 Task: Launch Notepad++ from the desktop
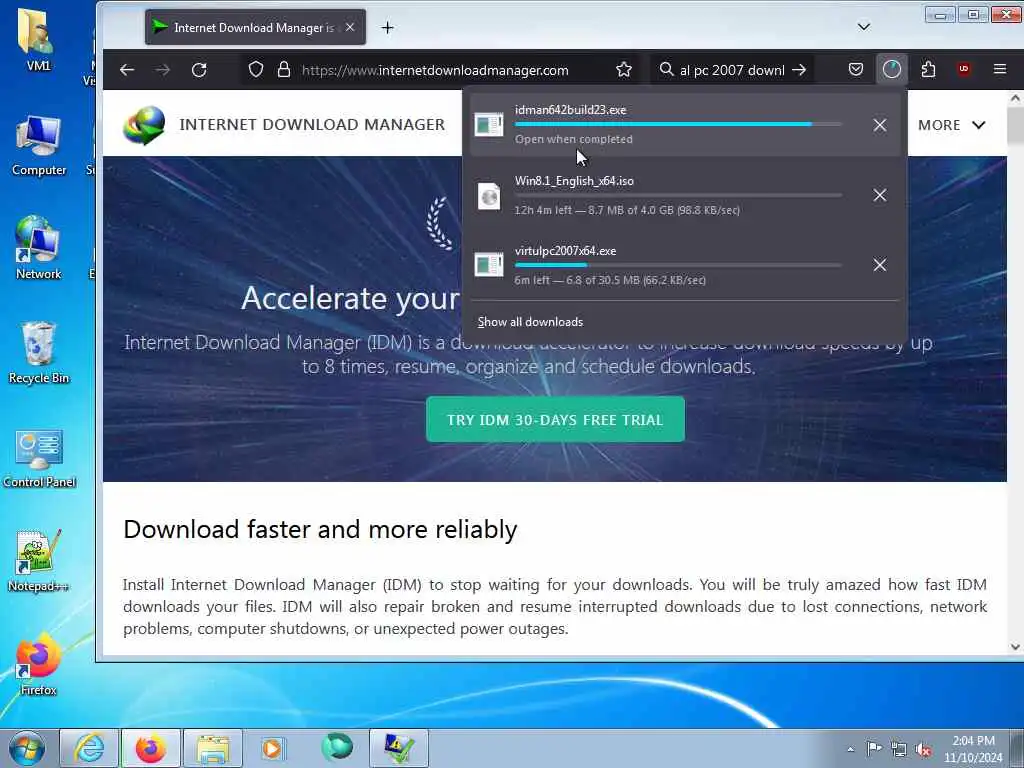pos(38,560)
